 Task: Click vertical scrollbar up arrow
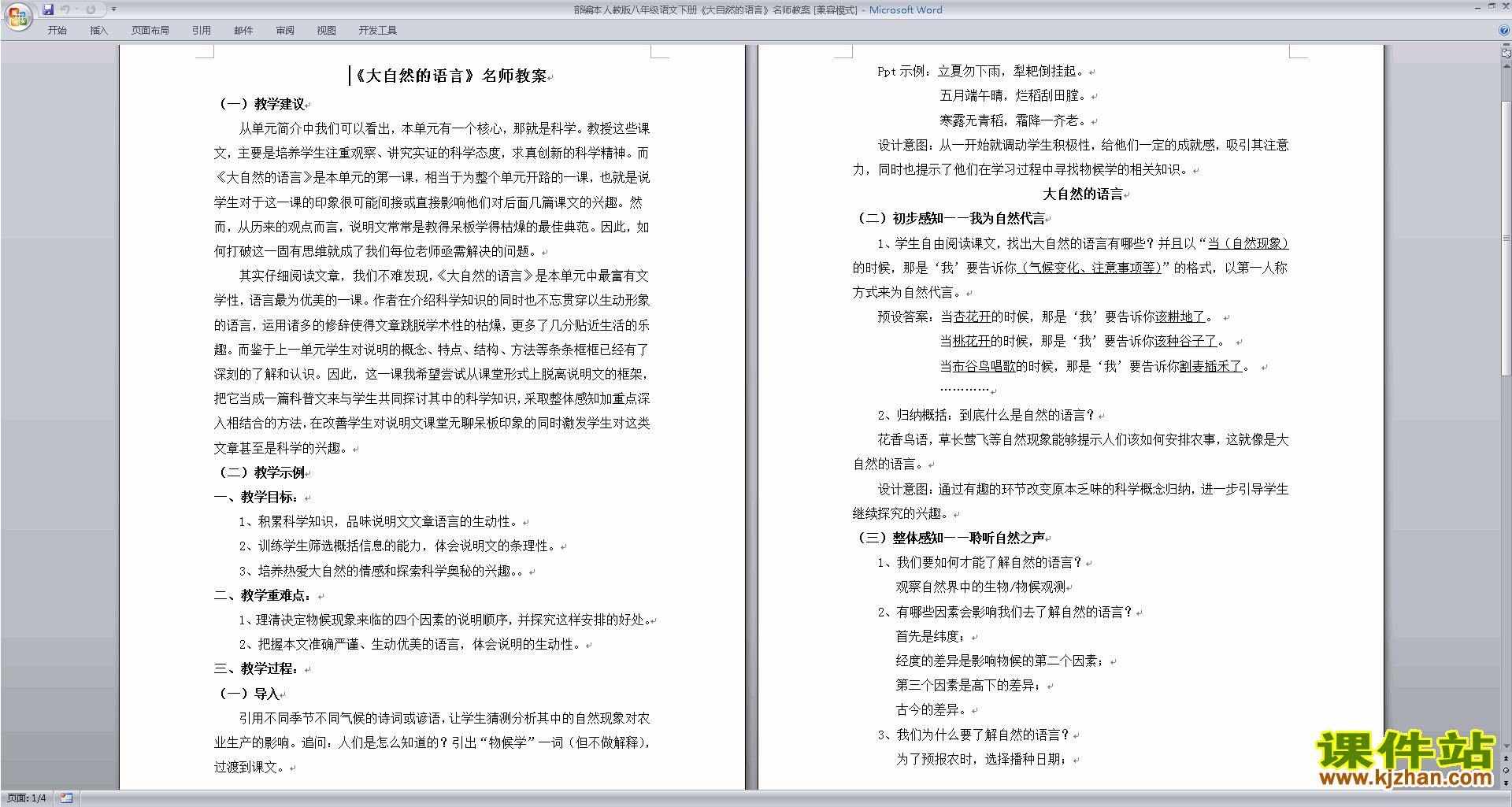click(x=1506, y=66)
